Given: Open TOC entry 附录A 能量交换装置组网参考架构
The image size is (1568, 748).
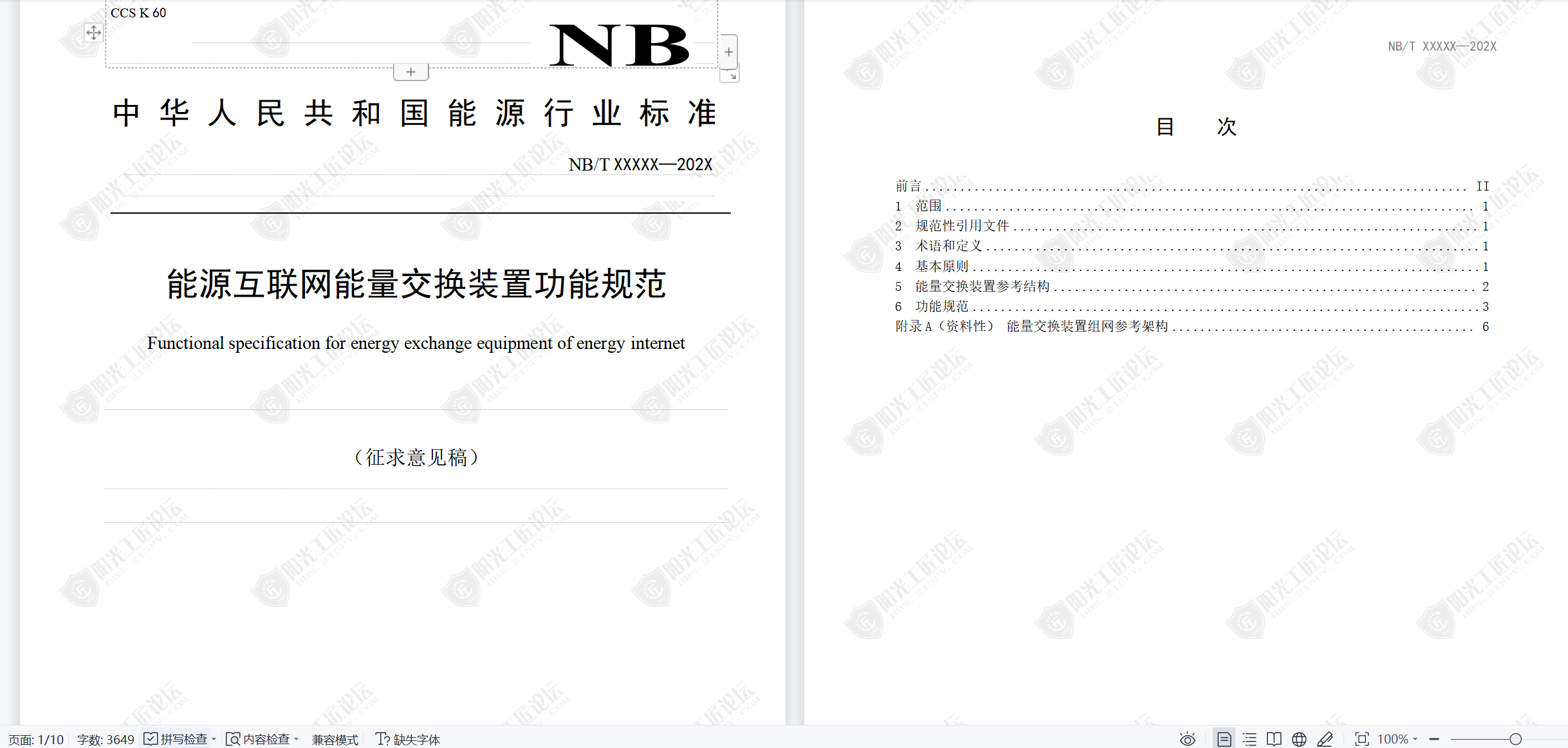Looking at the screenshot, I should tap(1192, 326).
